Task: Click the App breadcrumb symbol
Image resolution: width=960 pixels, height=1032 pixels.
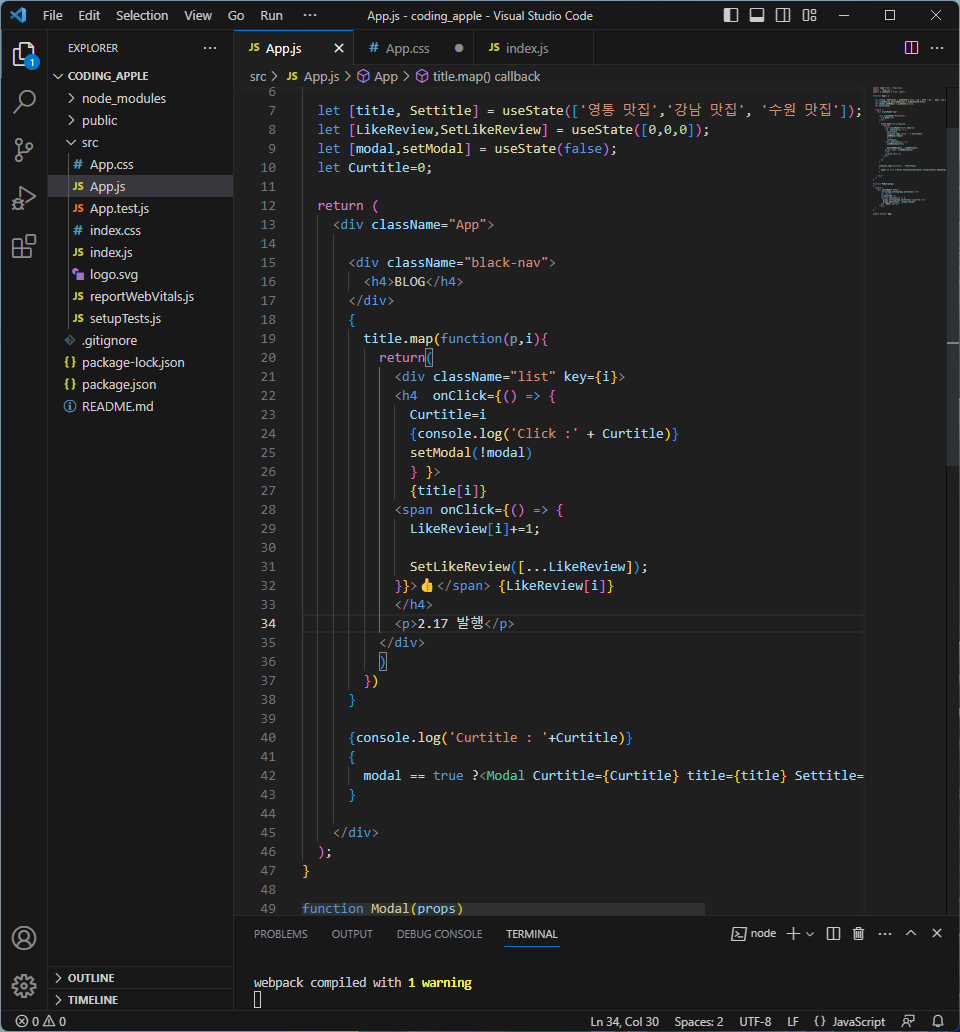Action: pyautogui.click(x=378, y=76)
